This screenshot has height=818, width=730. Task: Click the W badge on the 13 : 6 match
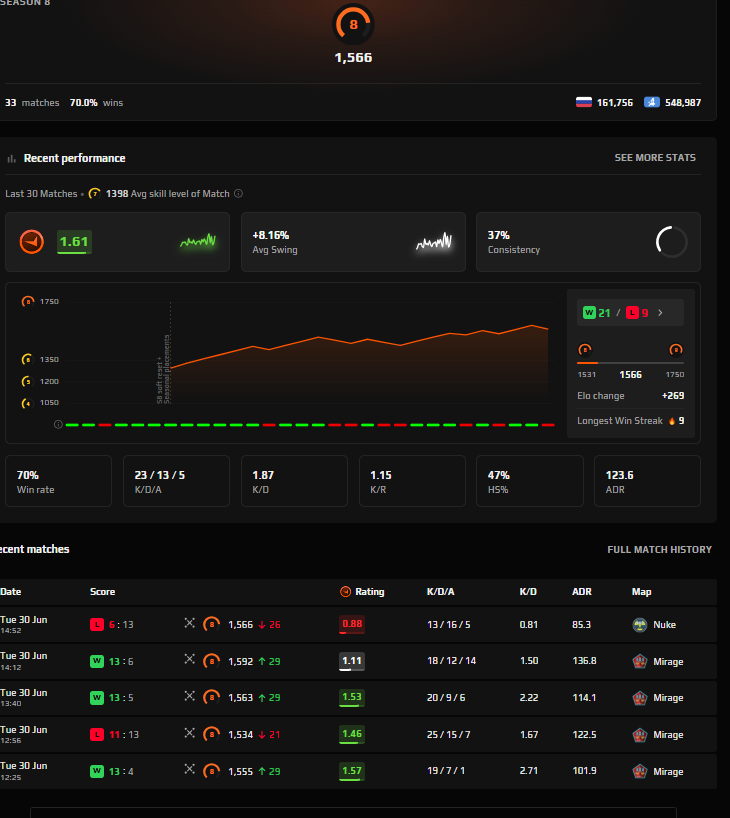pyautogui.click(x=97, y=661)
